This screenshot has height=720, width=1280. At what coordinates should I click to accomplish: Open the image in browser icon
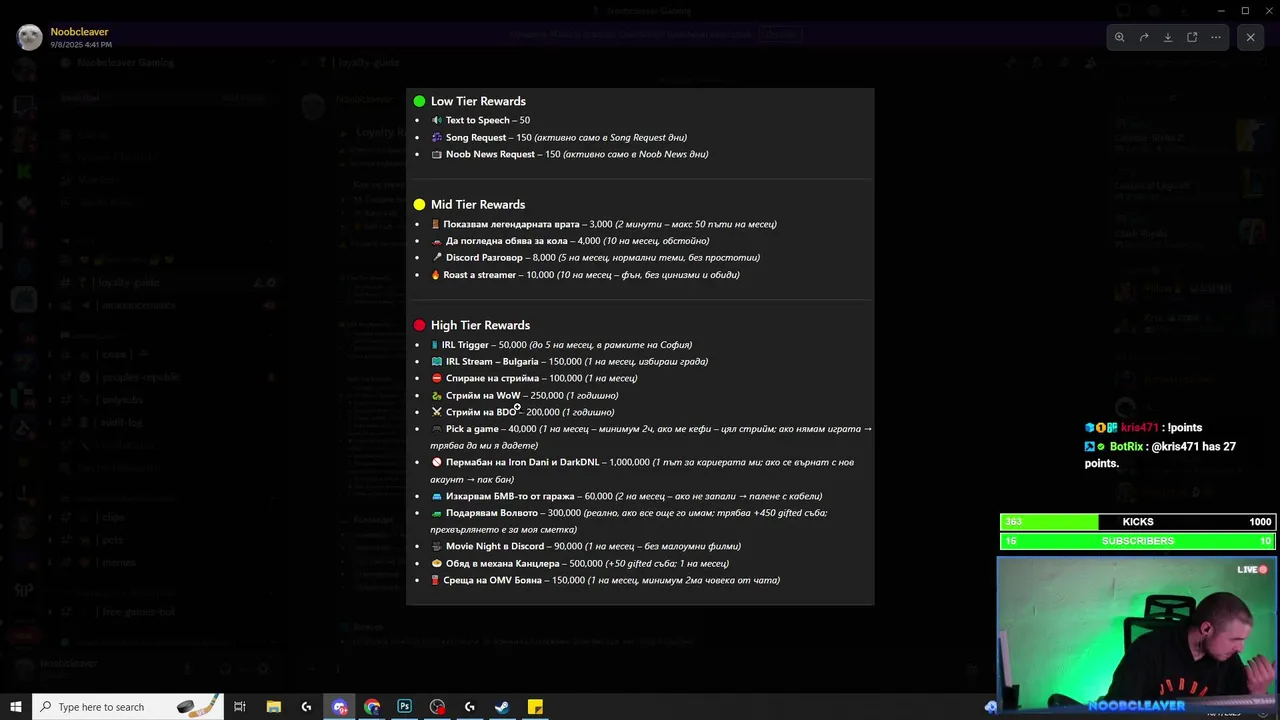pos(1192,37)
